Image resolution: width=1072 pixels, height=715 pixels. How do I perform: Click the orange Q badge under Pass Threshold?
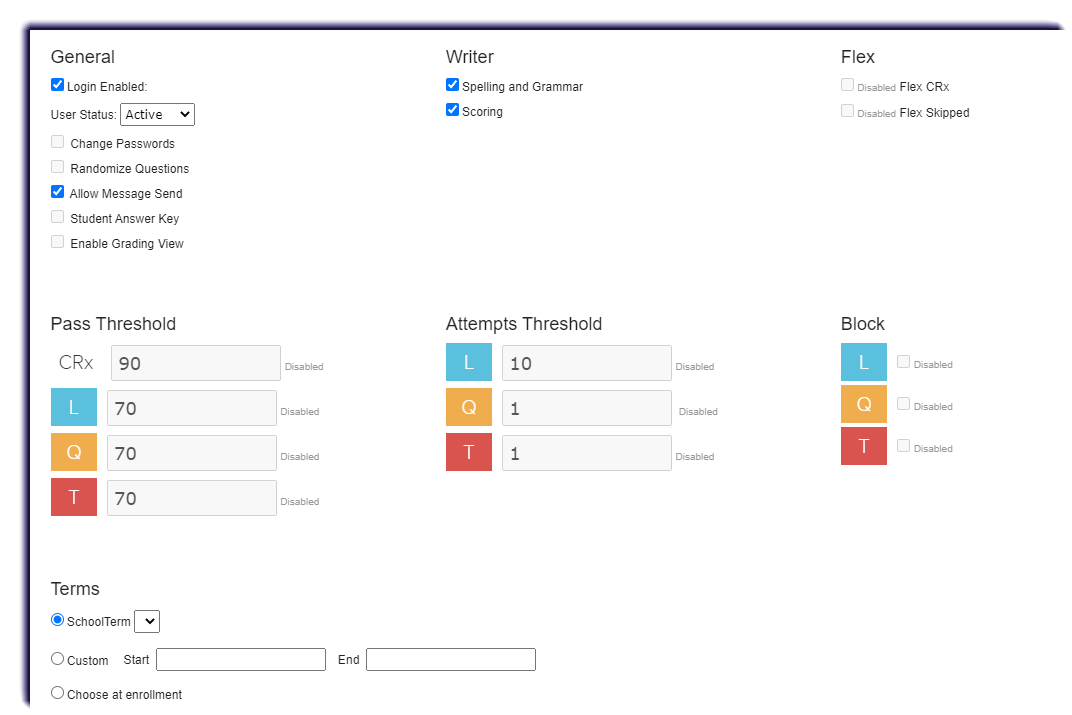point(73,452)
